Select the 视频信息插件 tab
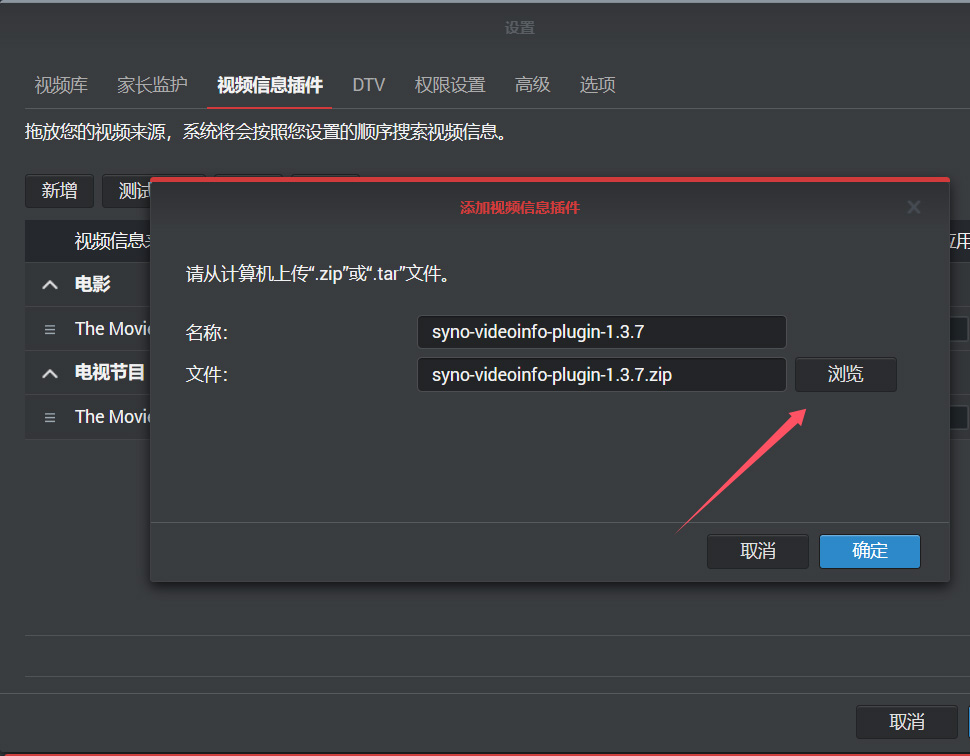This screenshot has height=756, width=970. tap(270, 85)
